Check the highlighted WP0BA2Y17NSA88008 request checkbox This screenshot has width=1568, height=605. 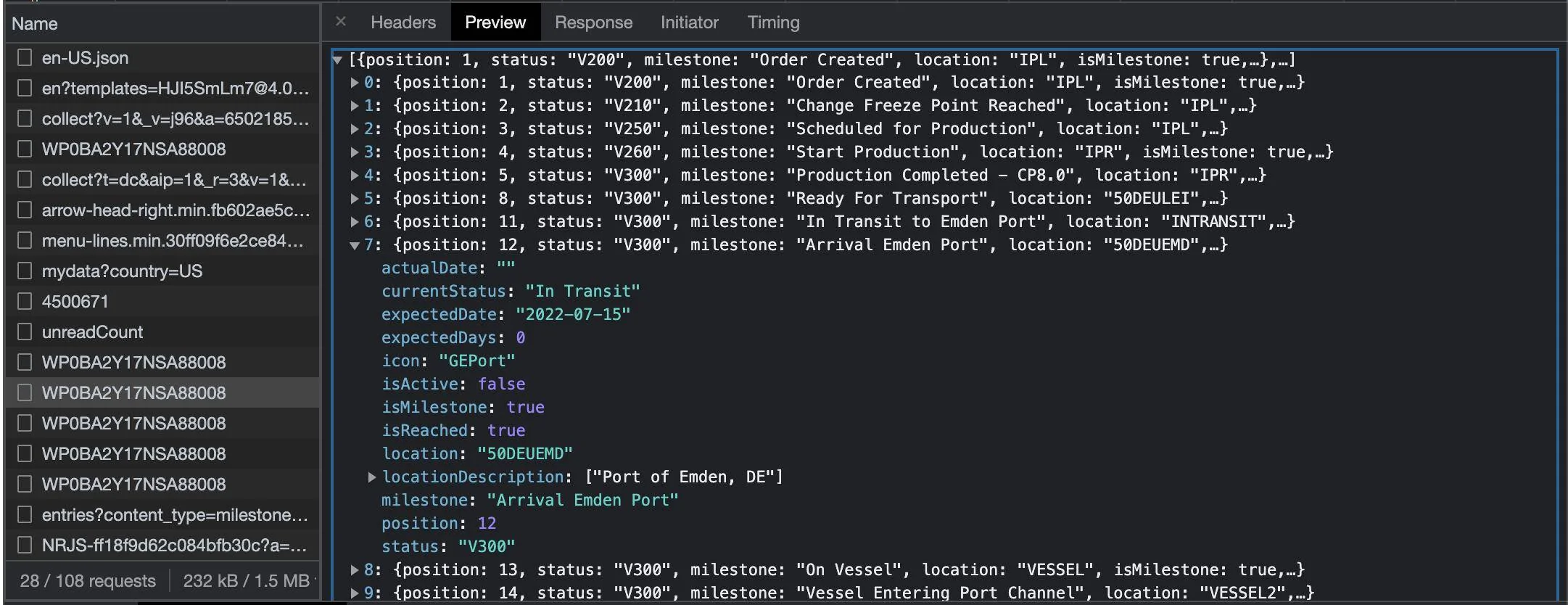click(25, 392)
